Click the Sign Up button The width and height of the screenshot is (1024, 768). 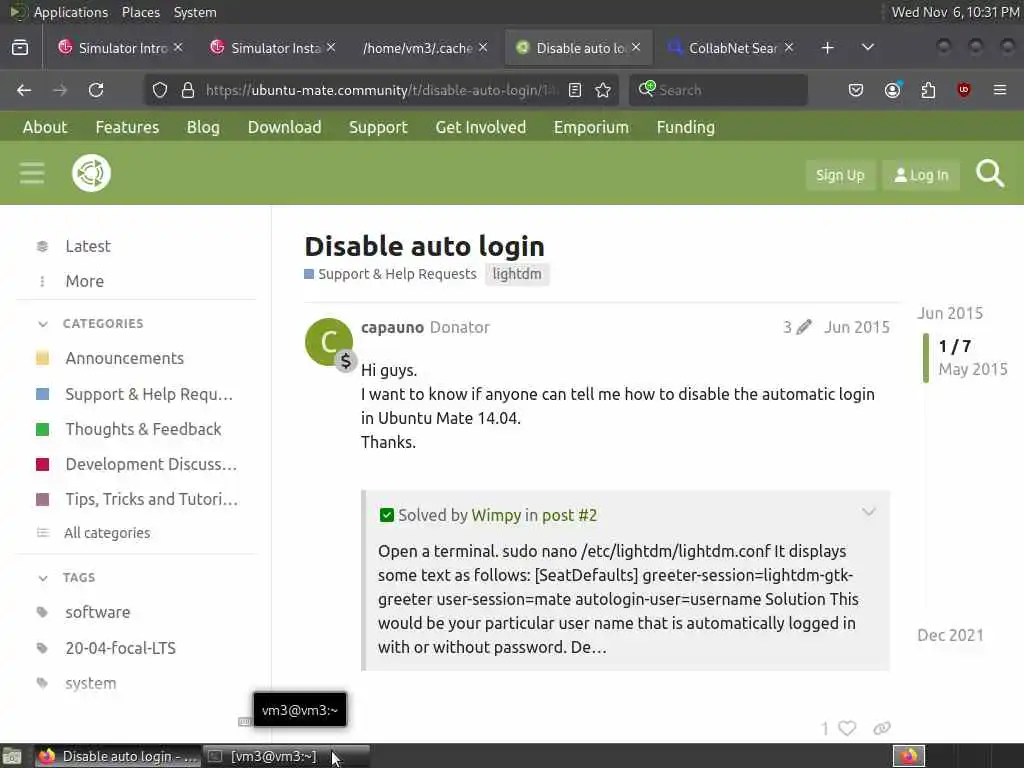click(840, 175)
